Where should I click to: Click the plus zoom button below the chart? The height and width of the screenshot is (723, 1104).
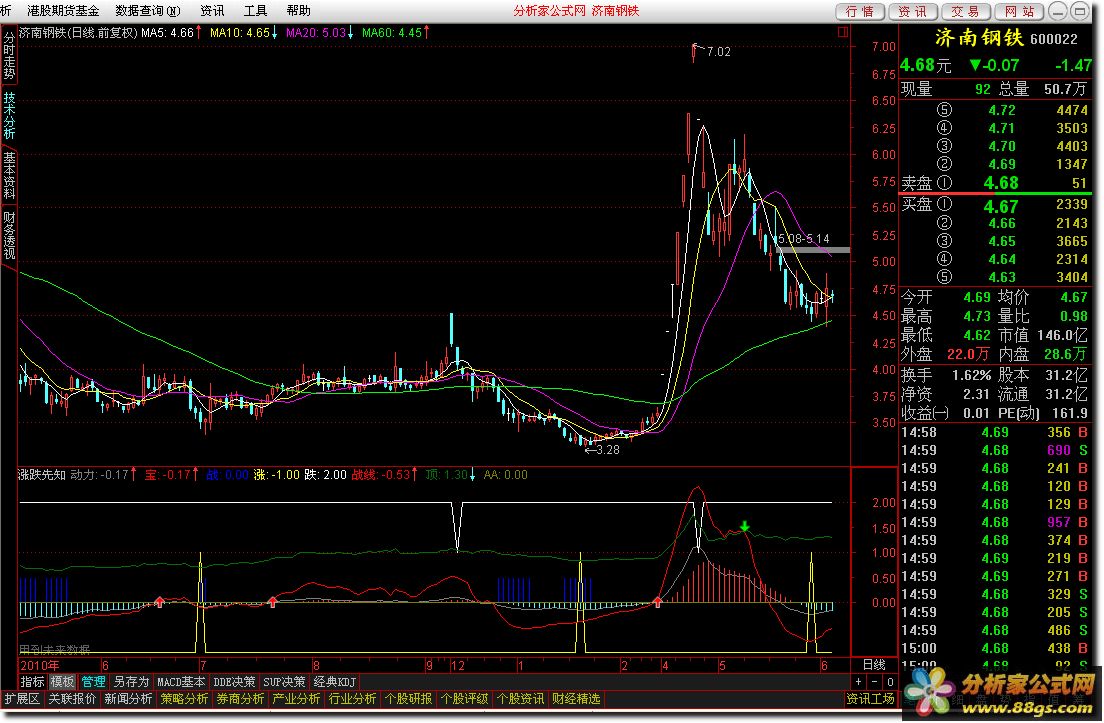pyautogui.click(x=858, y=681)
